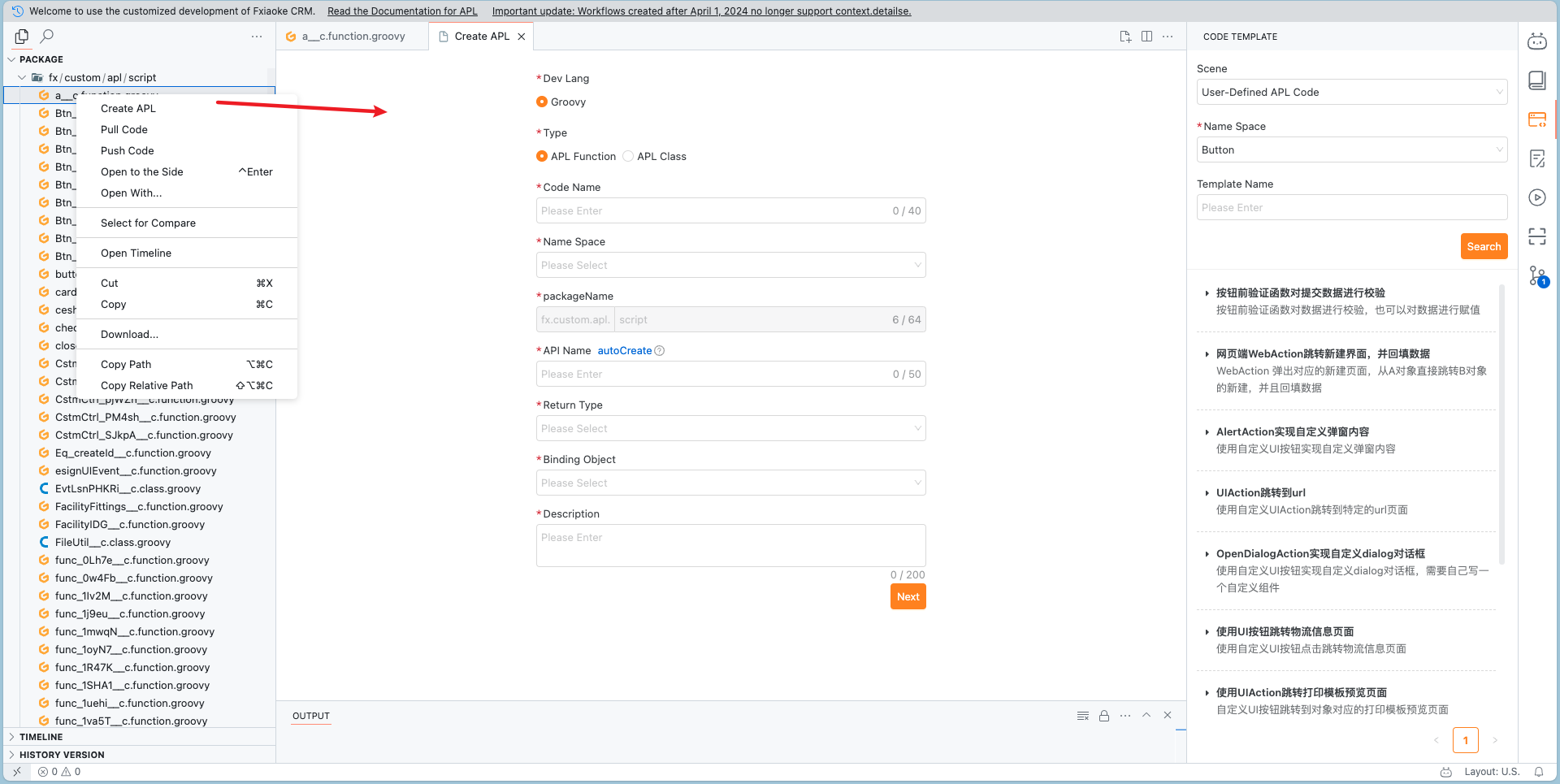Click the search magnifier icon in left panel
The height and width of the screenshot is (784, 1560).
47,37
